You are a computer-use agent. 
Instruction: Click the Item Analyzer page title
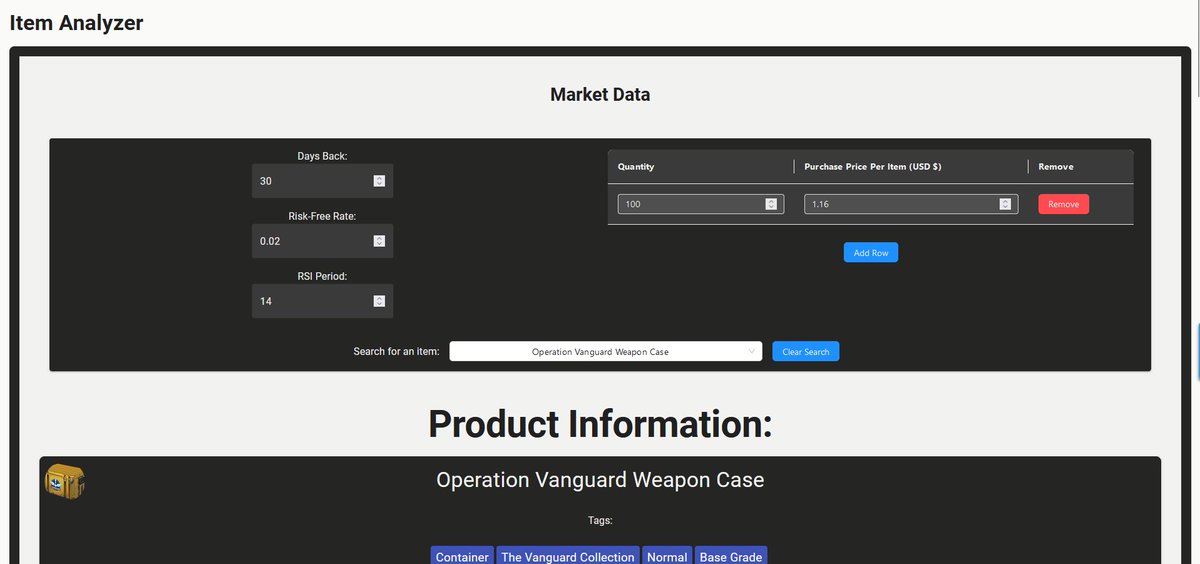point(76,22)
